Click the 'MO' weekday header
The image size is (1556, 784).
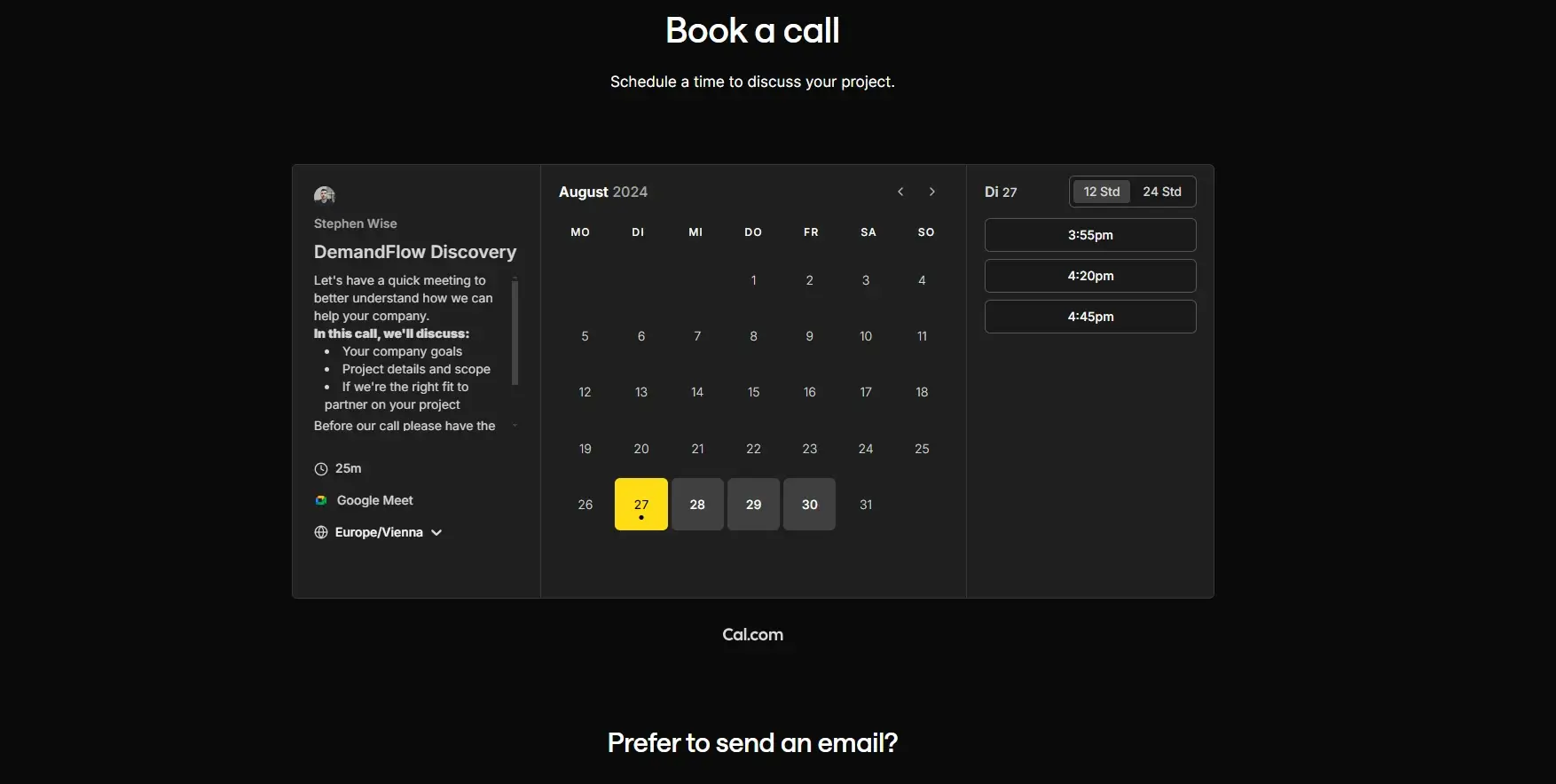pyautogui.click(x=580, y=232)
